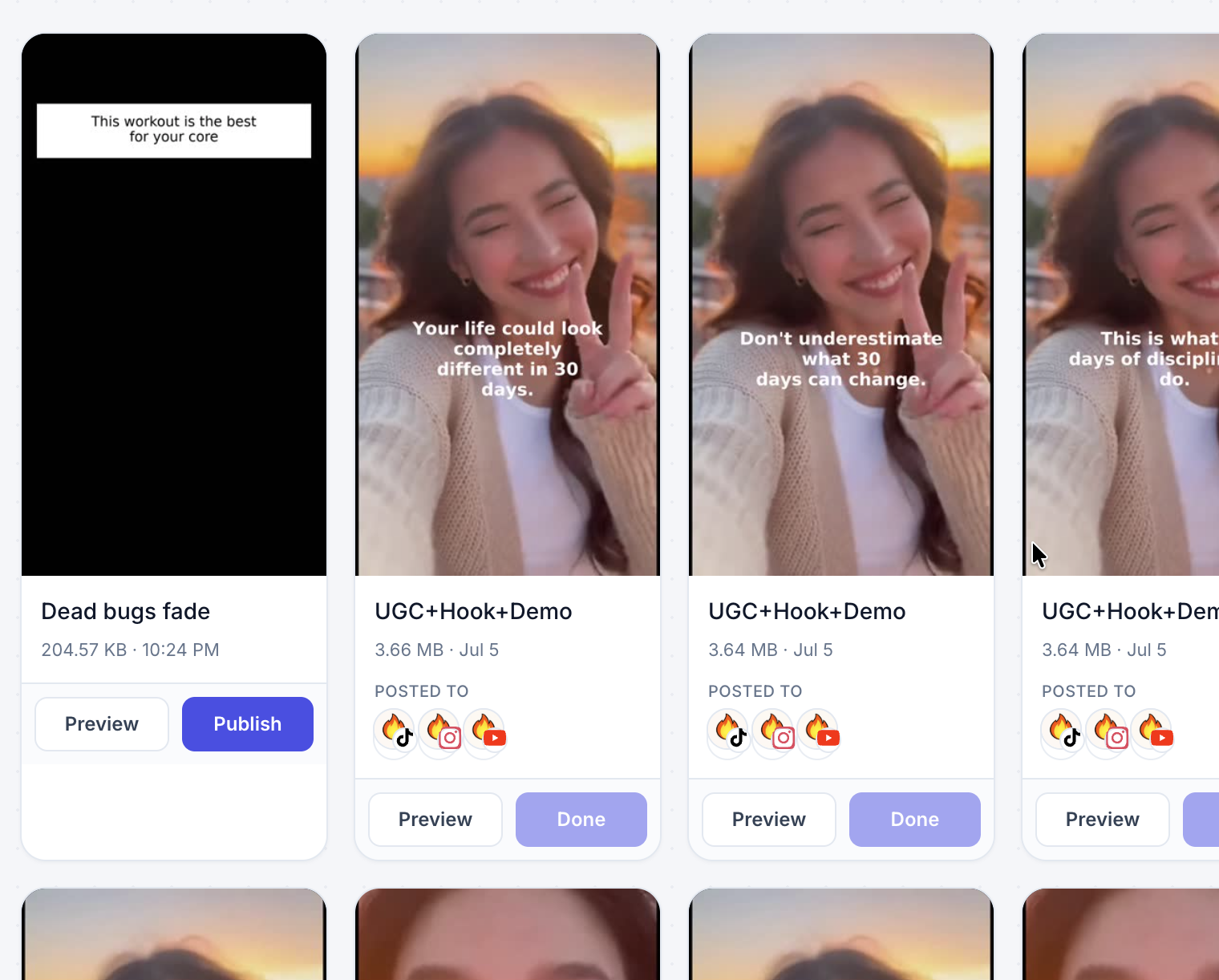Screen dimensions: 1219x980
Task: Open the Dead bugs fade thumbnail
Action: point(174,305)
